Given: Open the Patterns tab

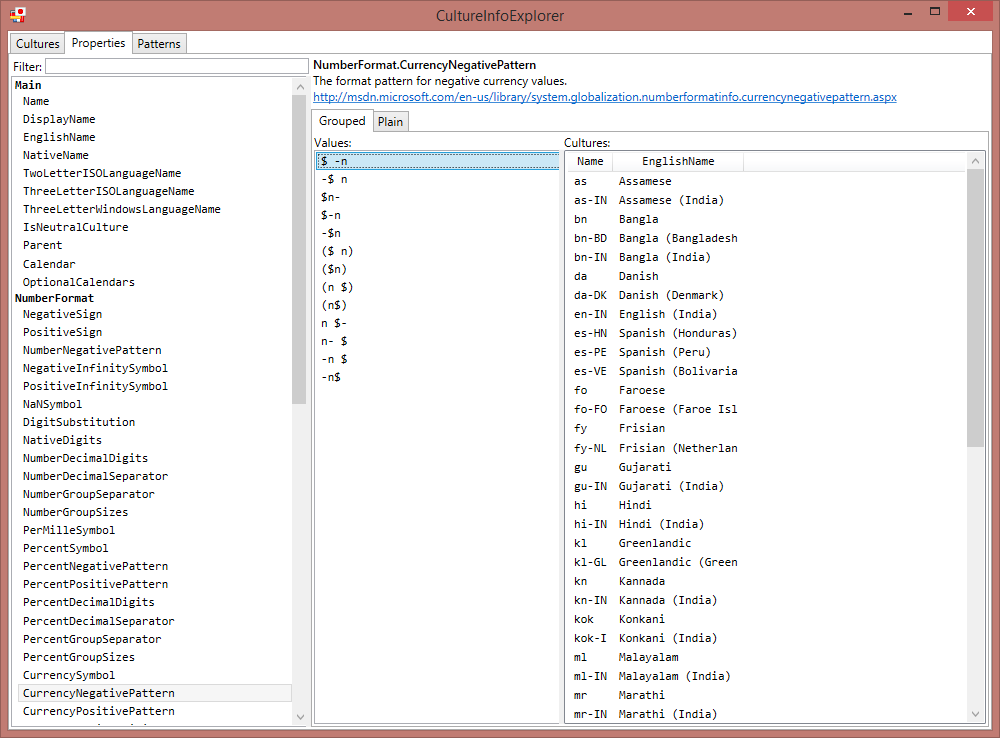Looking at the screenshot, I should pyautogui.click(x=159, y=43).
